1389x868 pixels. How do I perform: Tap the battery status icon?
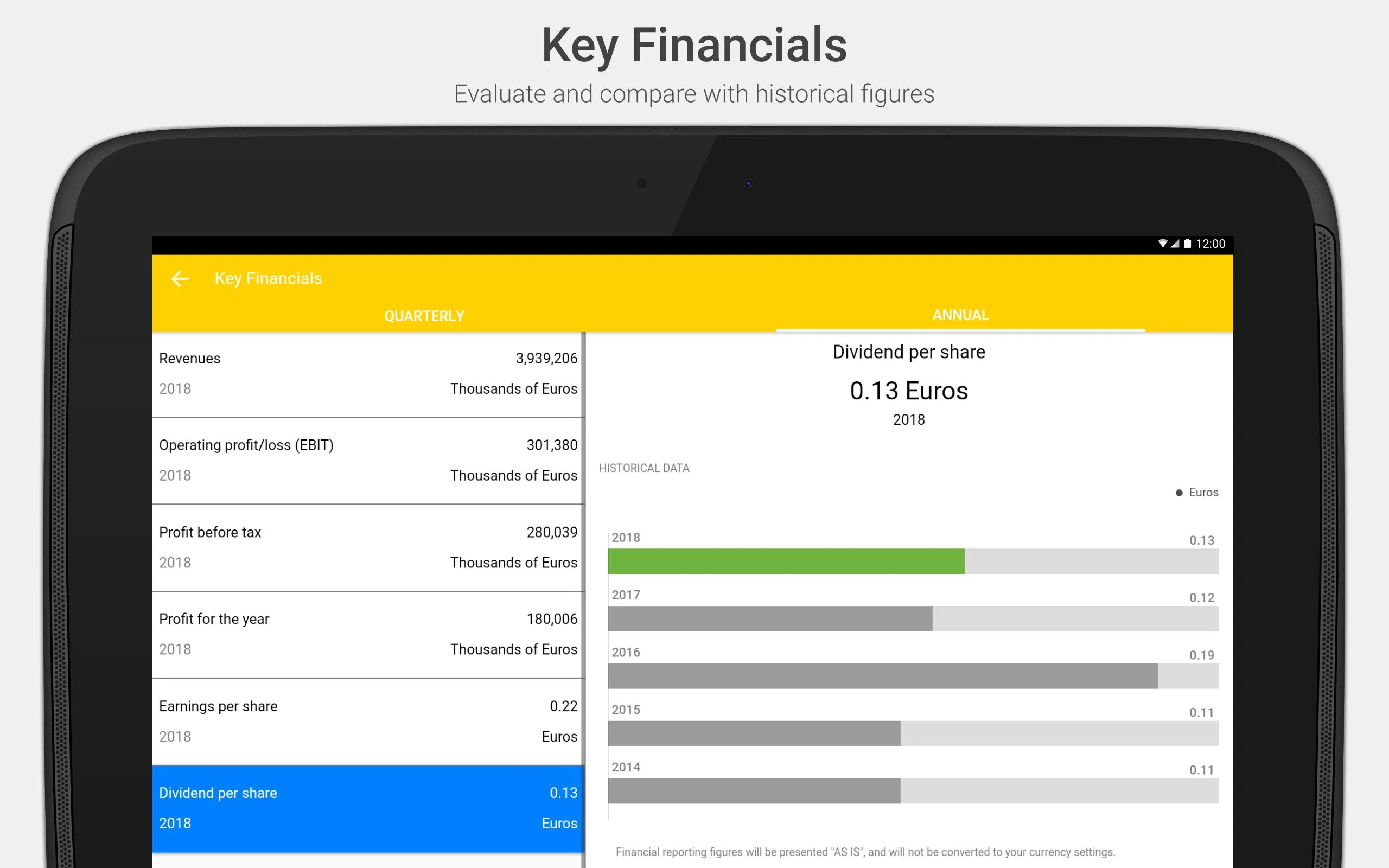click(x=1187, y=244)
